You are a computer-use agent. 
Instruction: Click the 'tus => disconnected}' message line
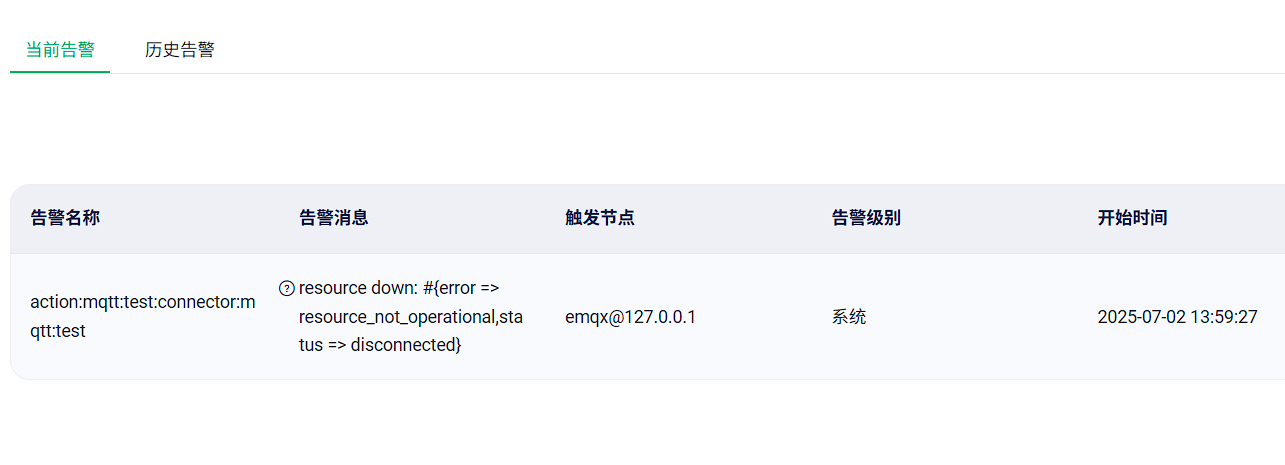(x=380, y=345)
